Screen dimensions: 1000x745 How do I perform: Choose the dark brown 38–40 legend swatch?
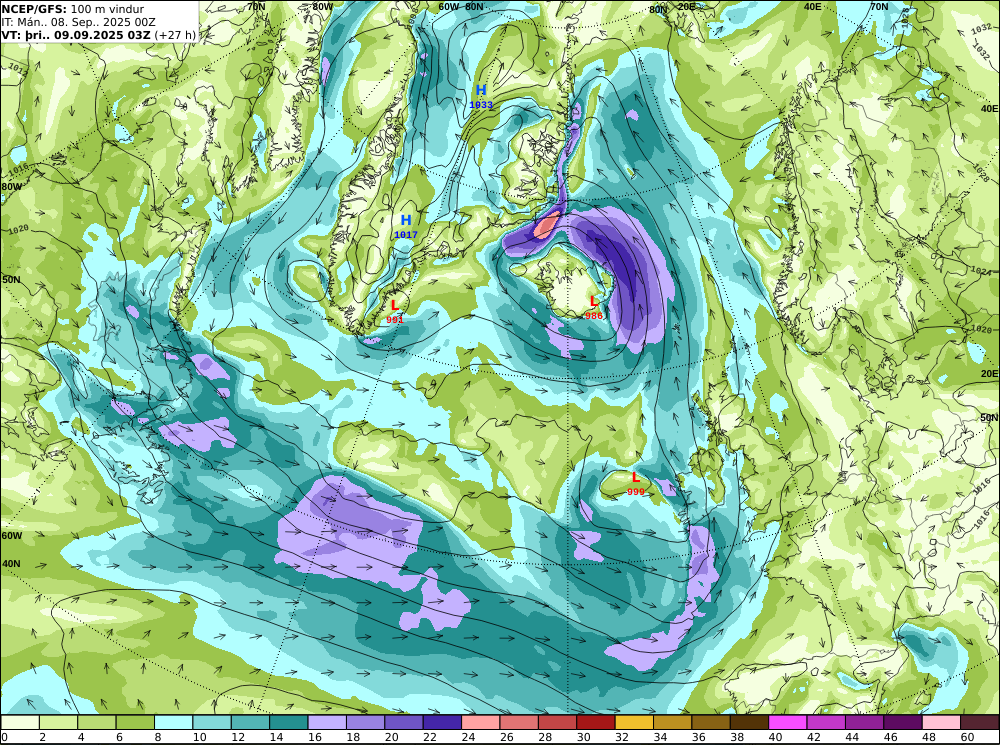coord(750,722)
